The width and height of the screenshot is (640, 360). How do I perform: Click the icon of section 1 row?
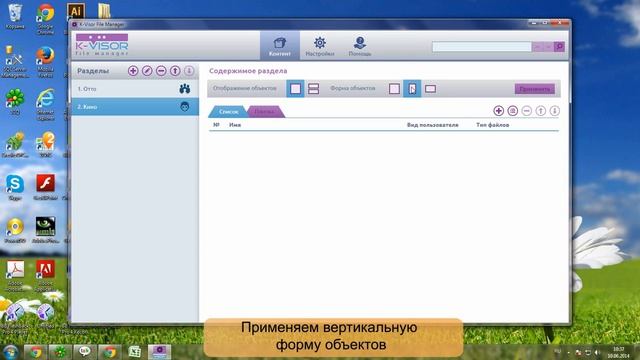(x=184, y=89)
